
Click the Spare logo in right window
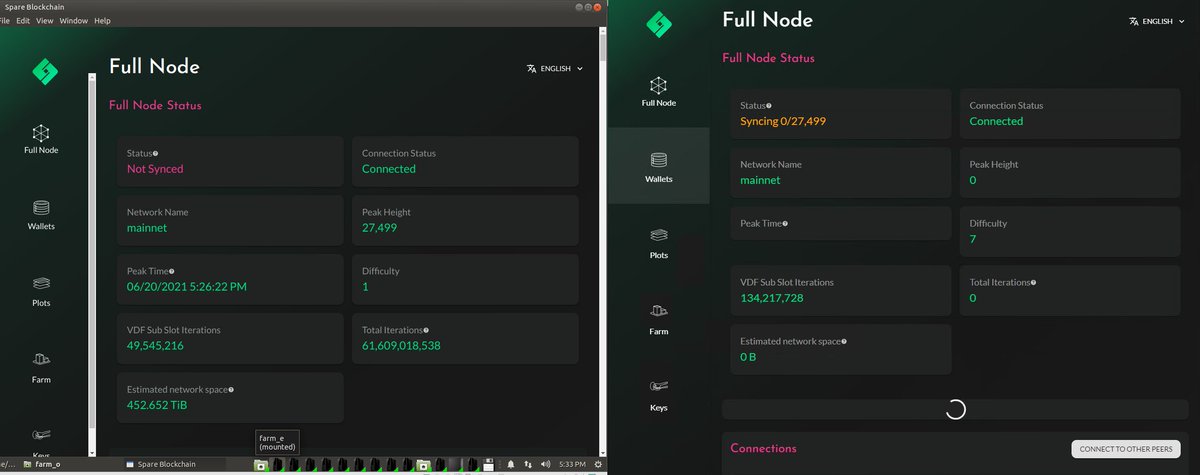click(x=659, y=23)
